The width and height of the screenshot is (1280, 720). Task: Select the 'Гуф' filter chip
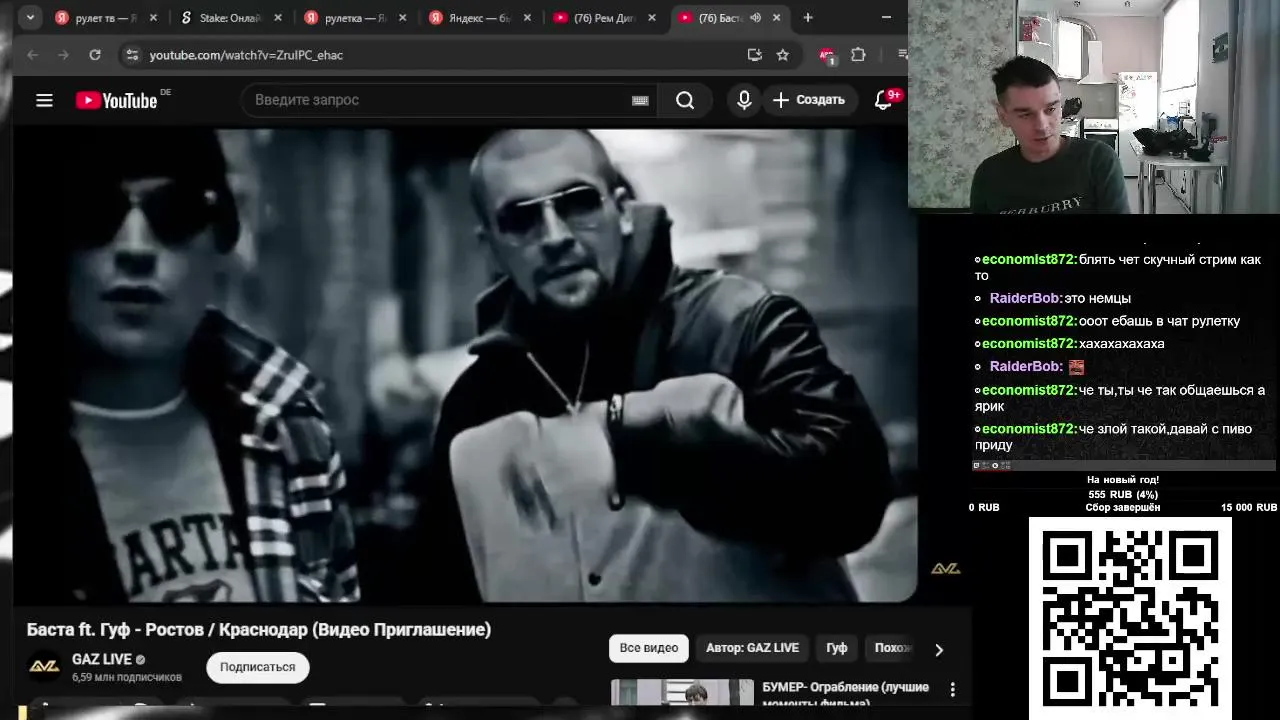[837, 648]
